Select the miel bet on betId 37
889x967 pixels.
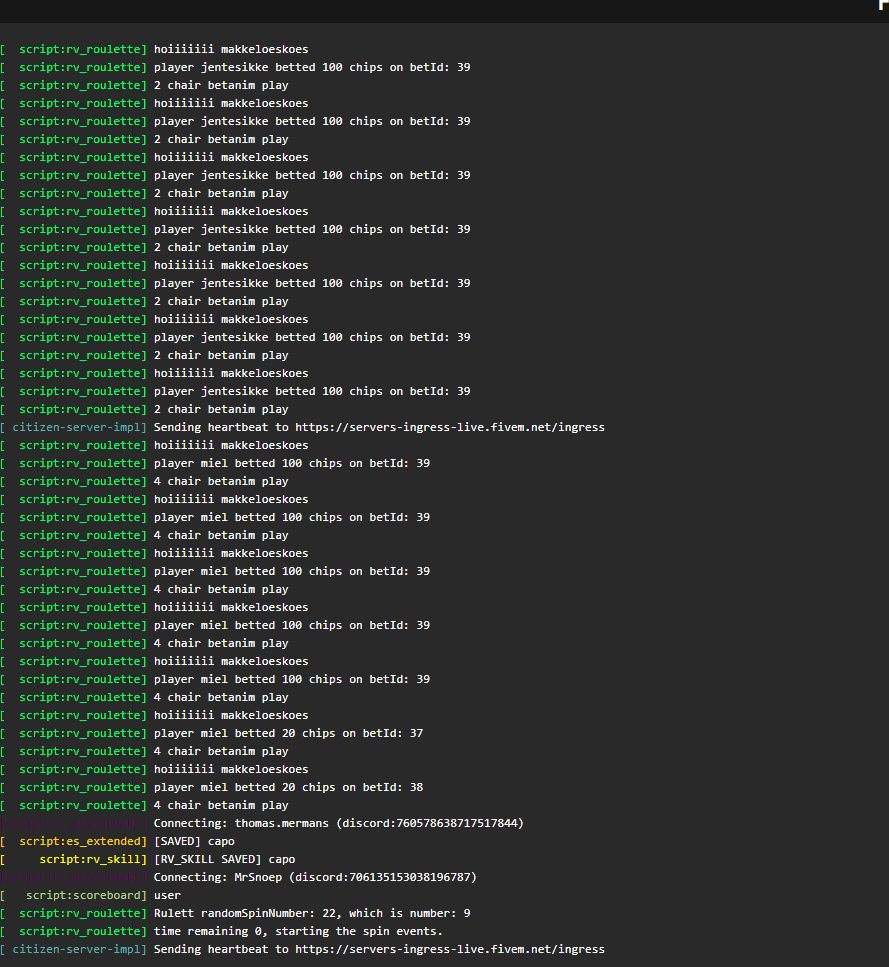point(288,733)
